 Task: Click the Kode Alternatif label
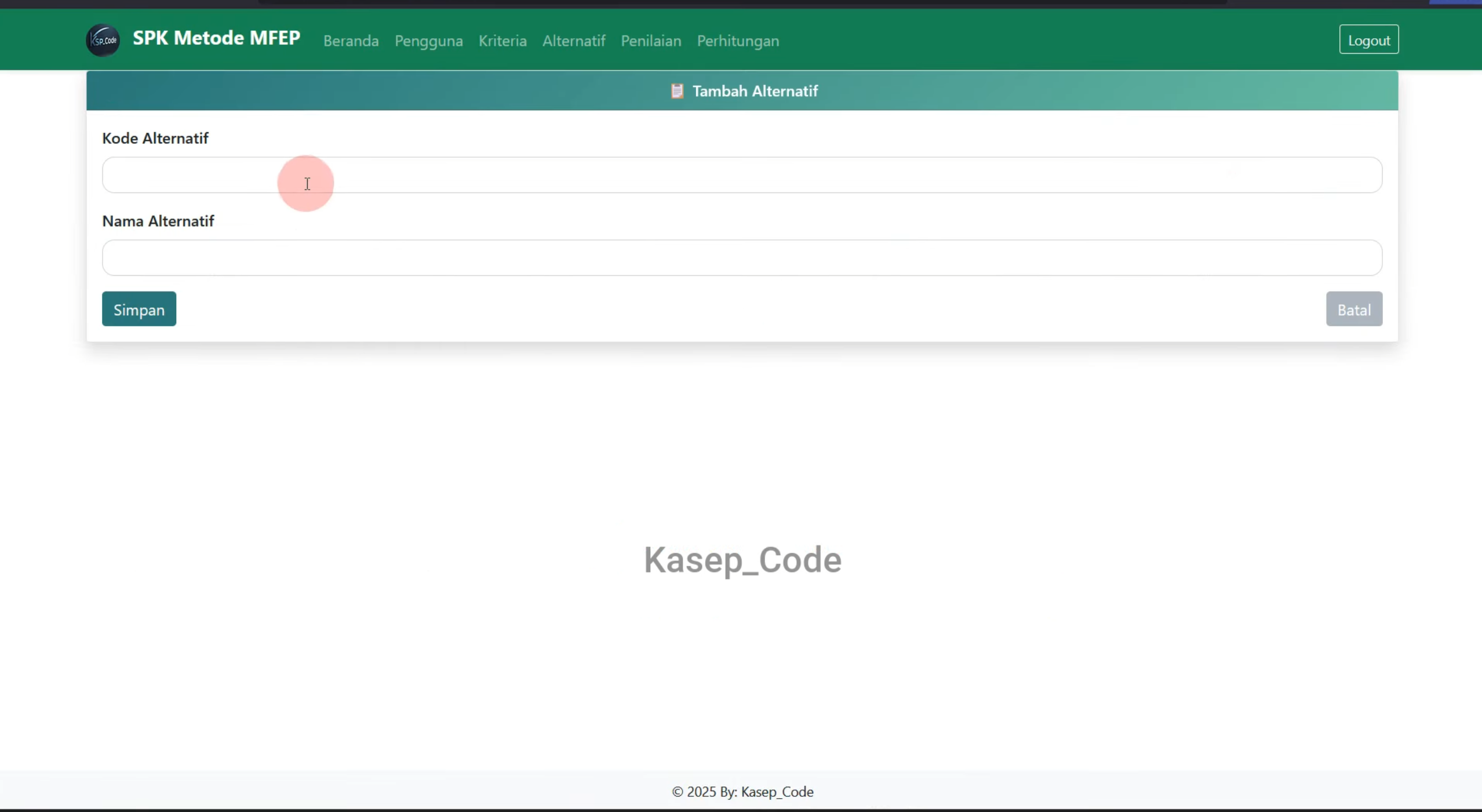155,138
